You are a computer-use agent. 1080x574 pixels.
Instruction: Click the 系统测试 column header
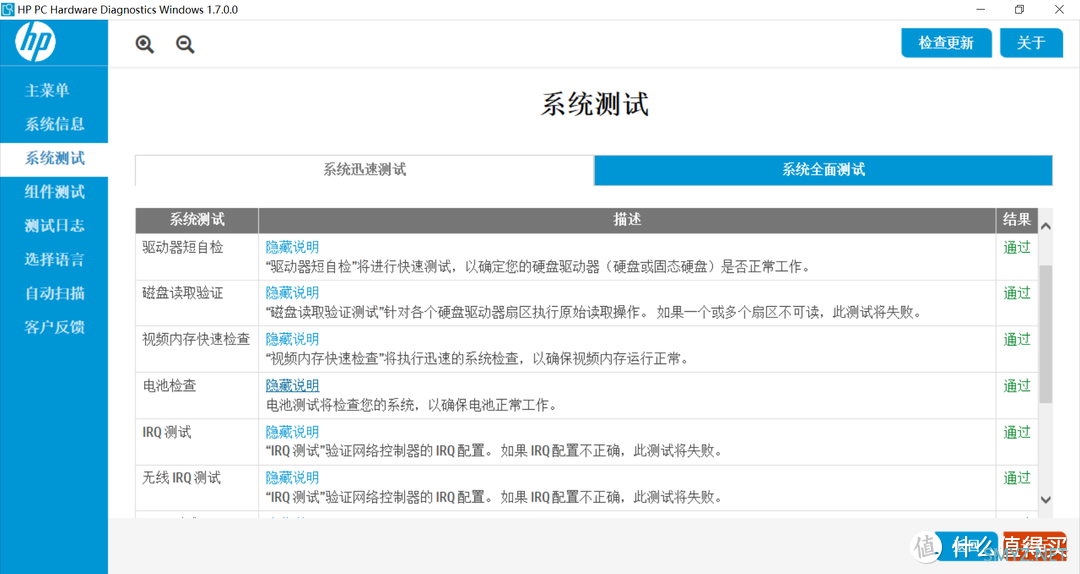point(197,220)
